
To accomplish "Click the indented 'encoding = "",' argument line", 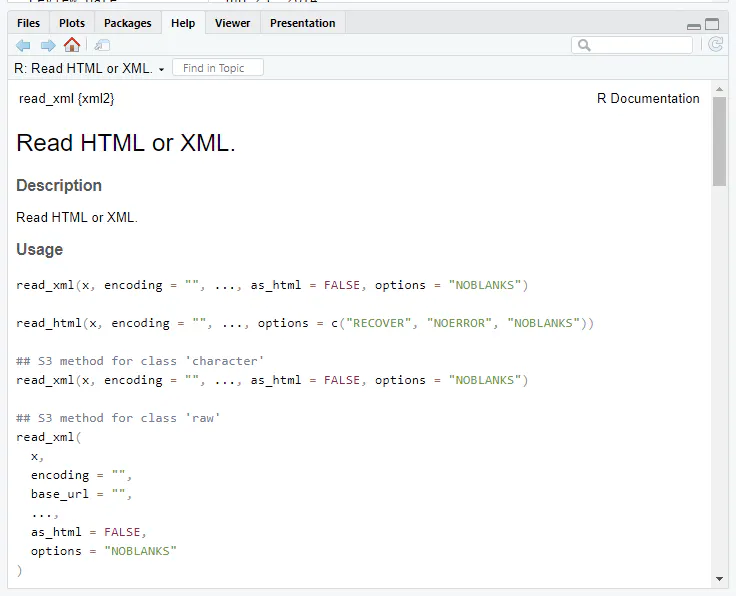I will coord(82,475).
